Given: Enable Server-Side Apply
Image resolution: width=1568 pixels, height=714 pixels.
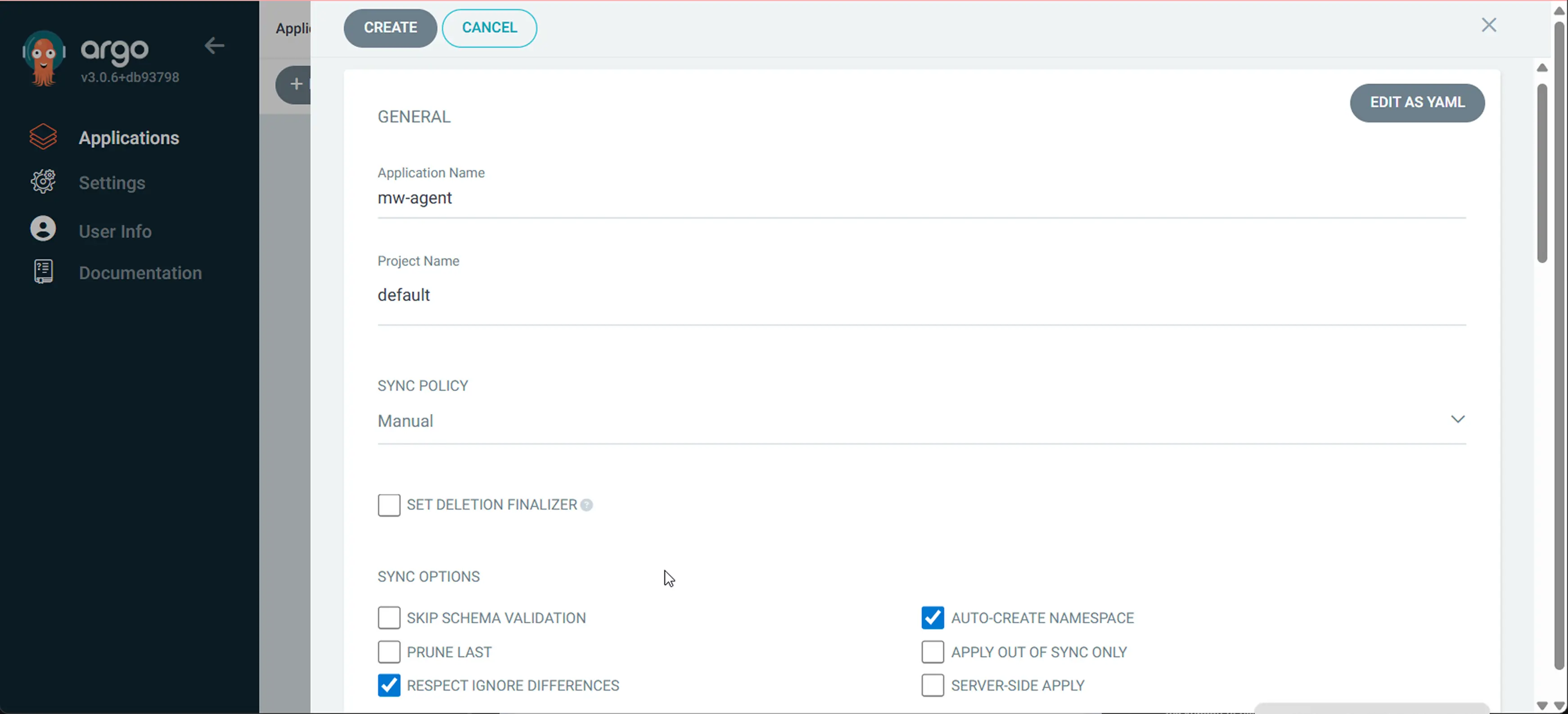Looking at the screenshot, I should pyautogui.click(x=932, y=685).
